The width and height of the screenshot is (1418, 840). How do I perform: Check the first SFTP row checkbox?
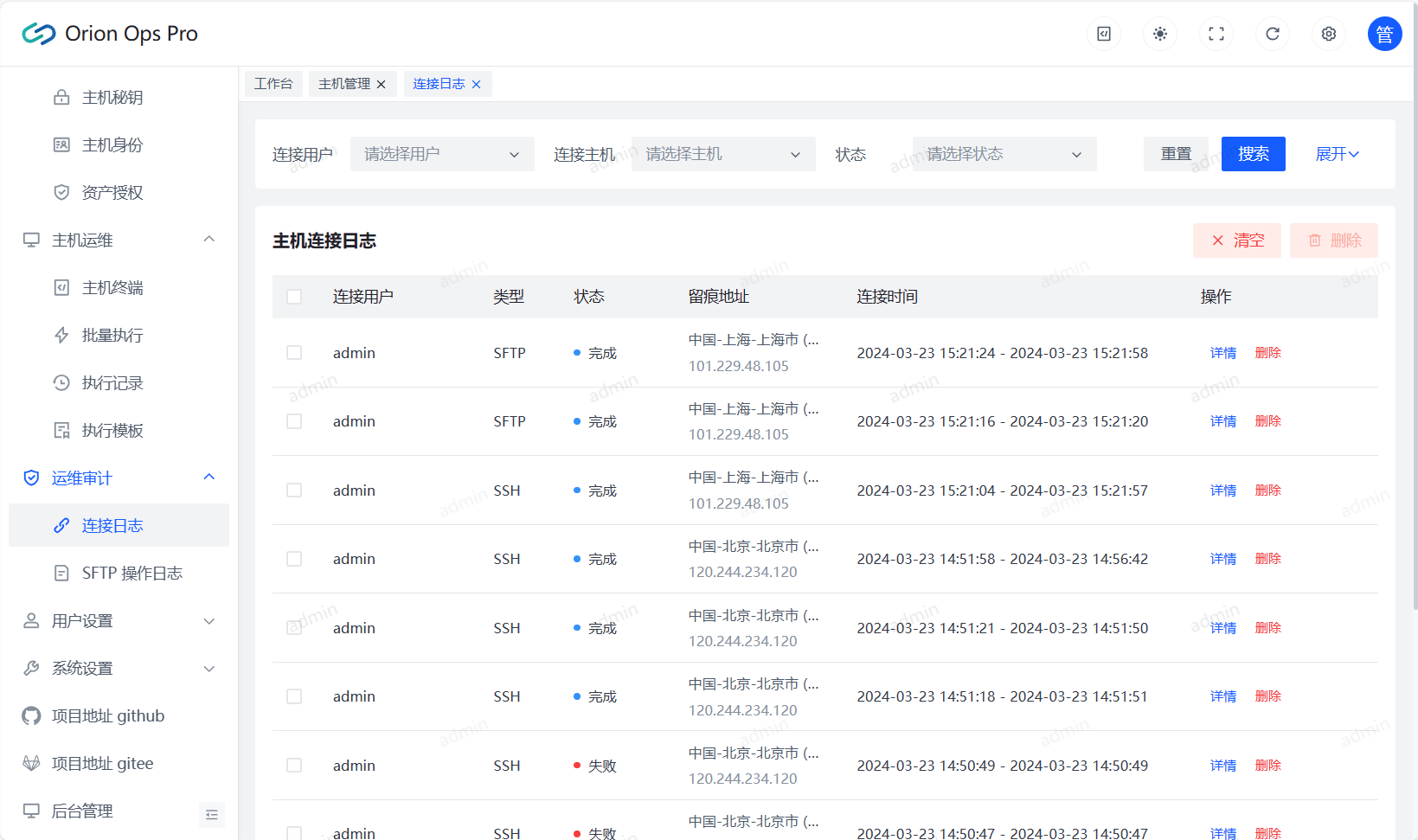(294, 353)
